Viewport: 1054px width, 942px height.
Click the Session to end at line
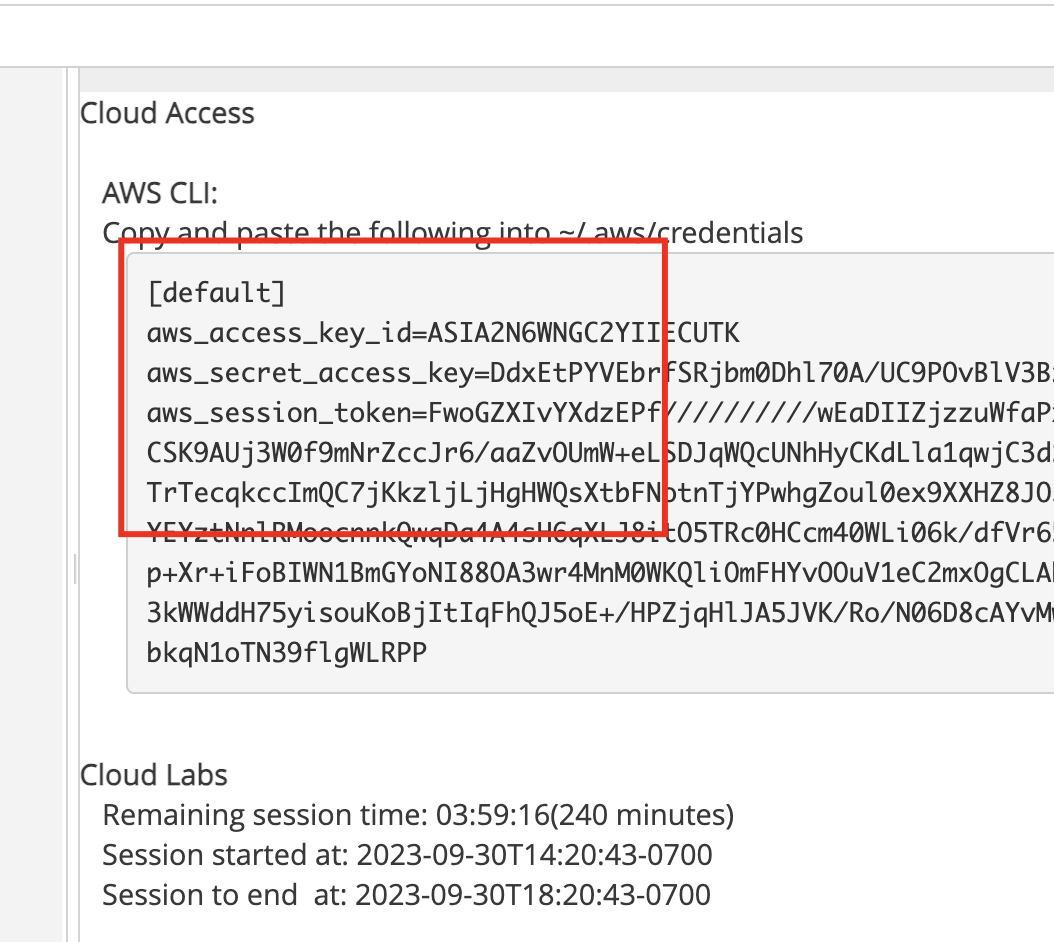pyautogui.click(x=406, y=894)
